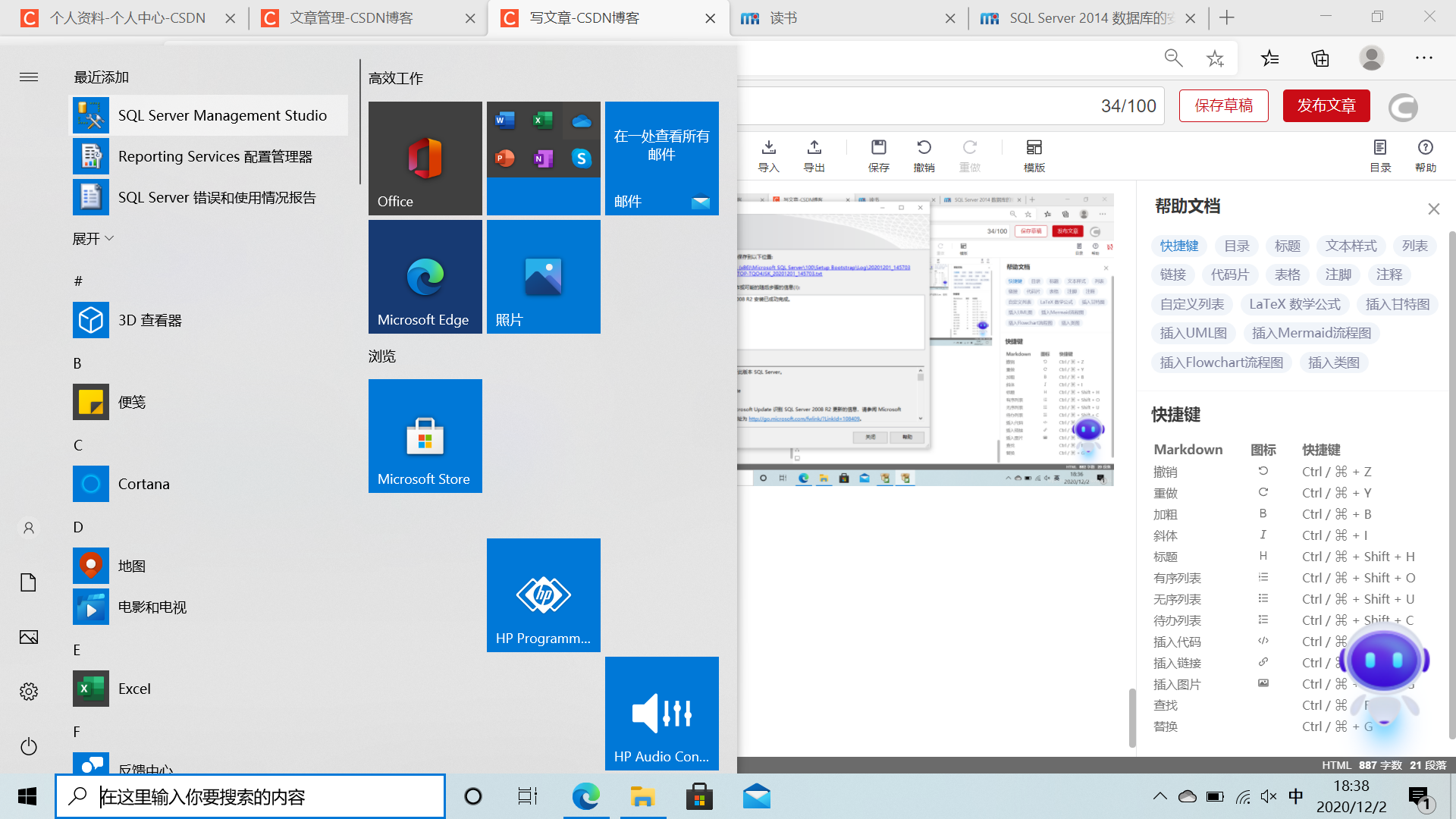Open 便笺 sticky notes app
The width and height of the screenshot is (1456, 819).
click(x=210, y=402)
